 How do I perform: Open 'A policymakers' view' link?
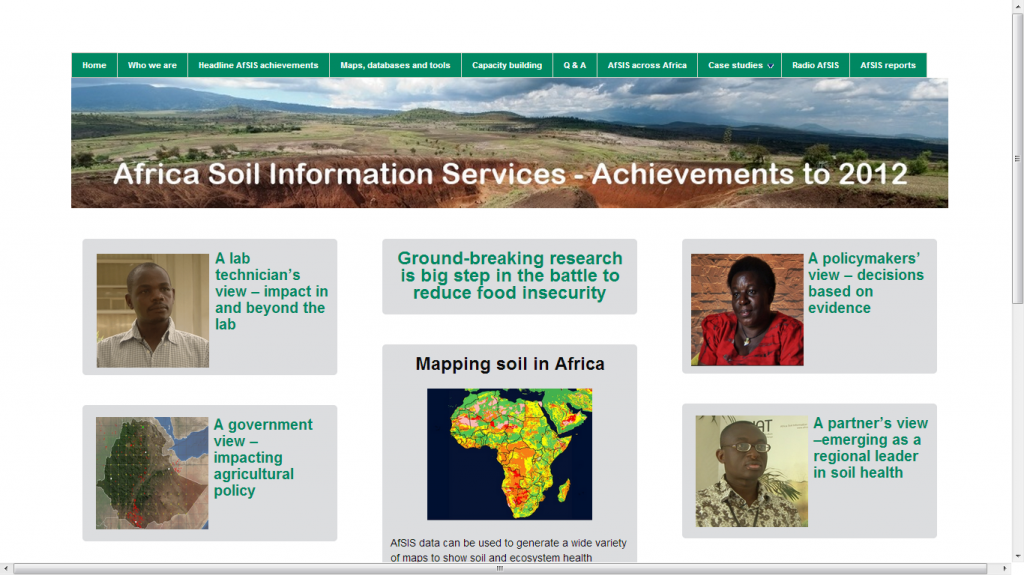(x=866, y=283)
